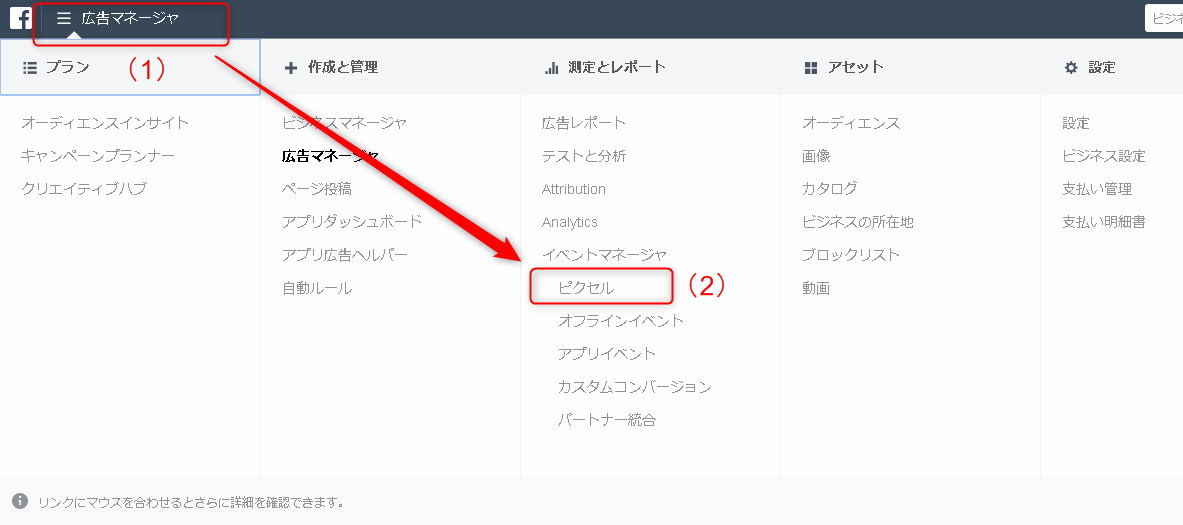Open イベントマネージャ

click(x=604, y=255)
